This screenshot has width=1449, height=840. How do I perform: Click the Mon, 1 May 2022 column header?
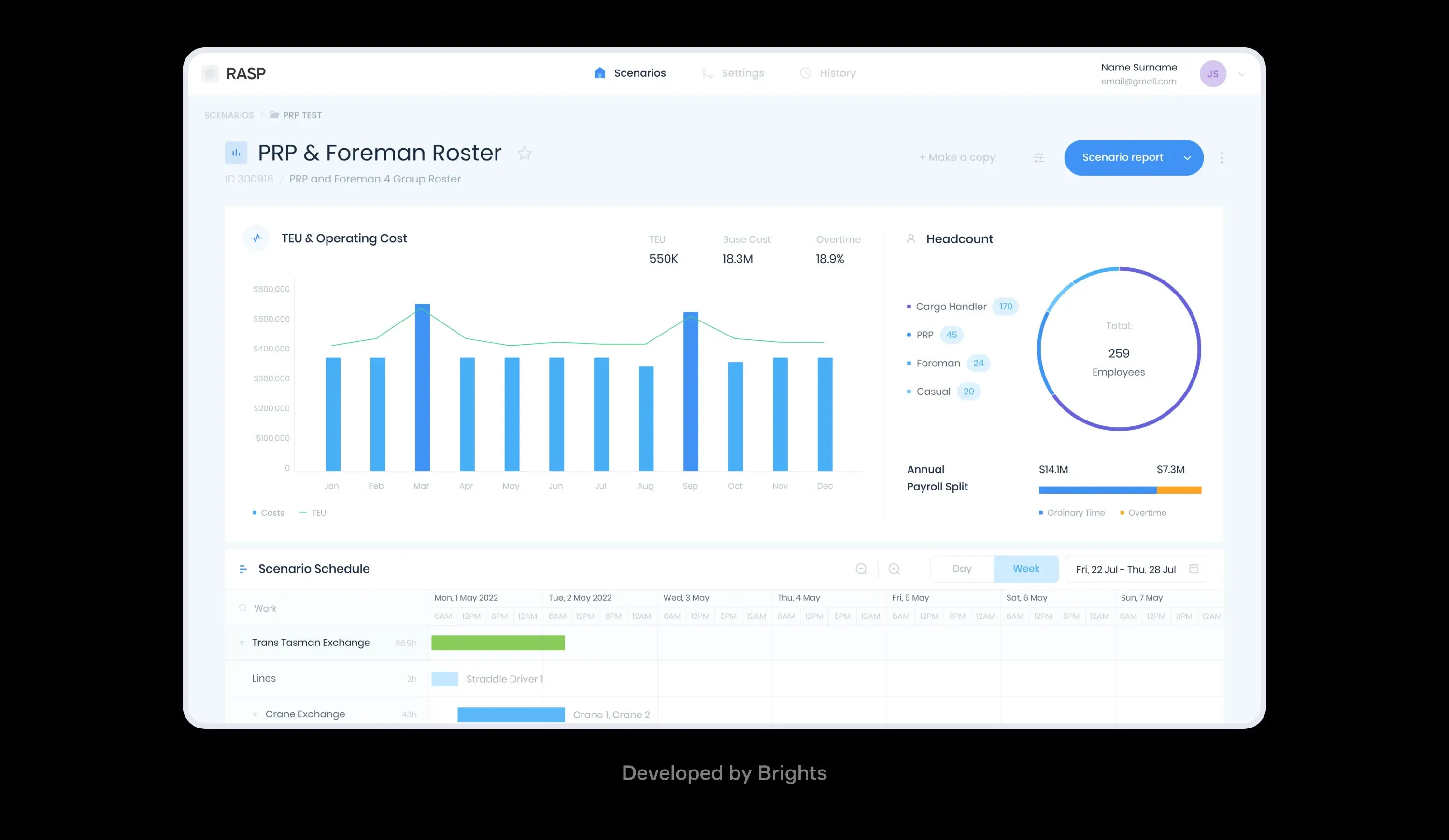pos(466,598)
